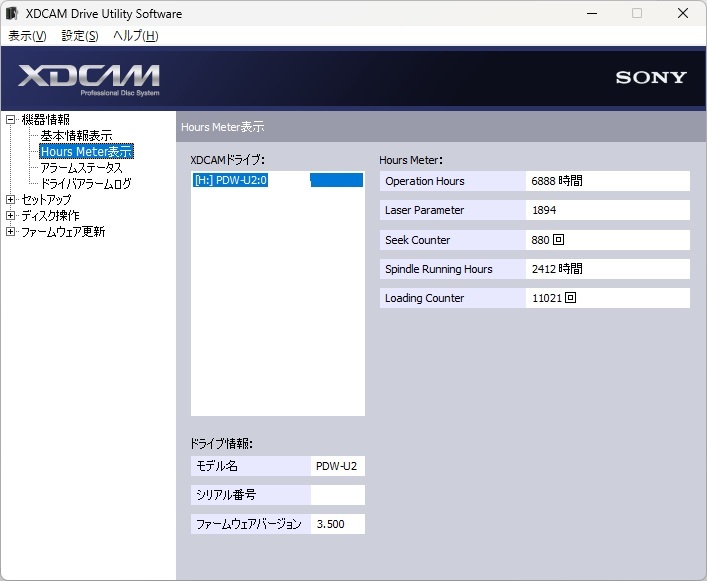This screenshot has width=708, height=581.
Task: Open the 設定(S) menu
Action: [79, 36]
